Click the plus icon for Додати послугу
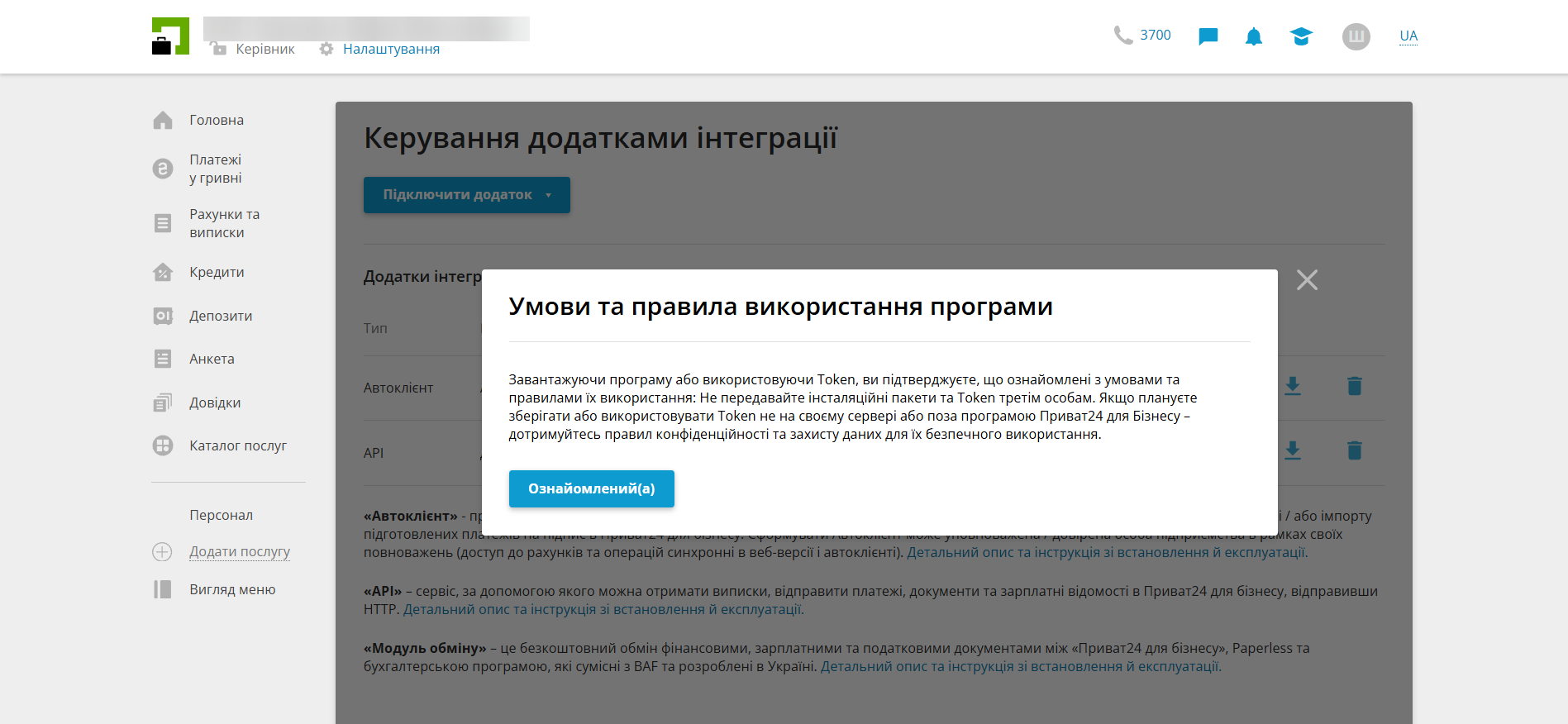The width and height of the screenshot is (1568, 724). [x=163, y=551]
